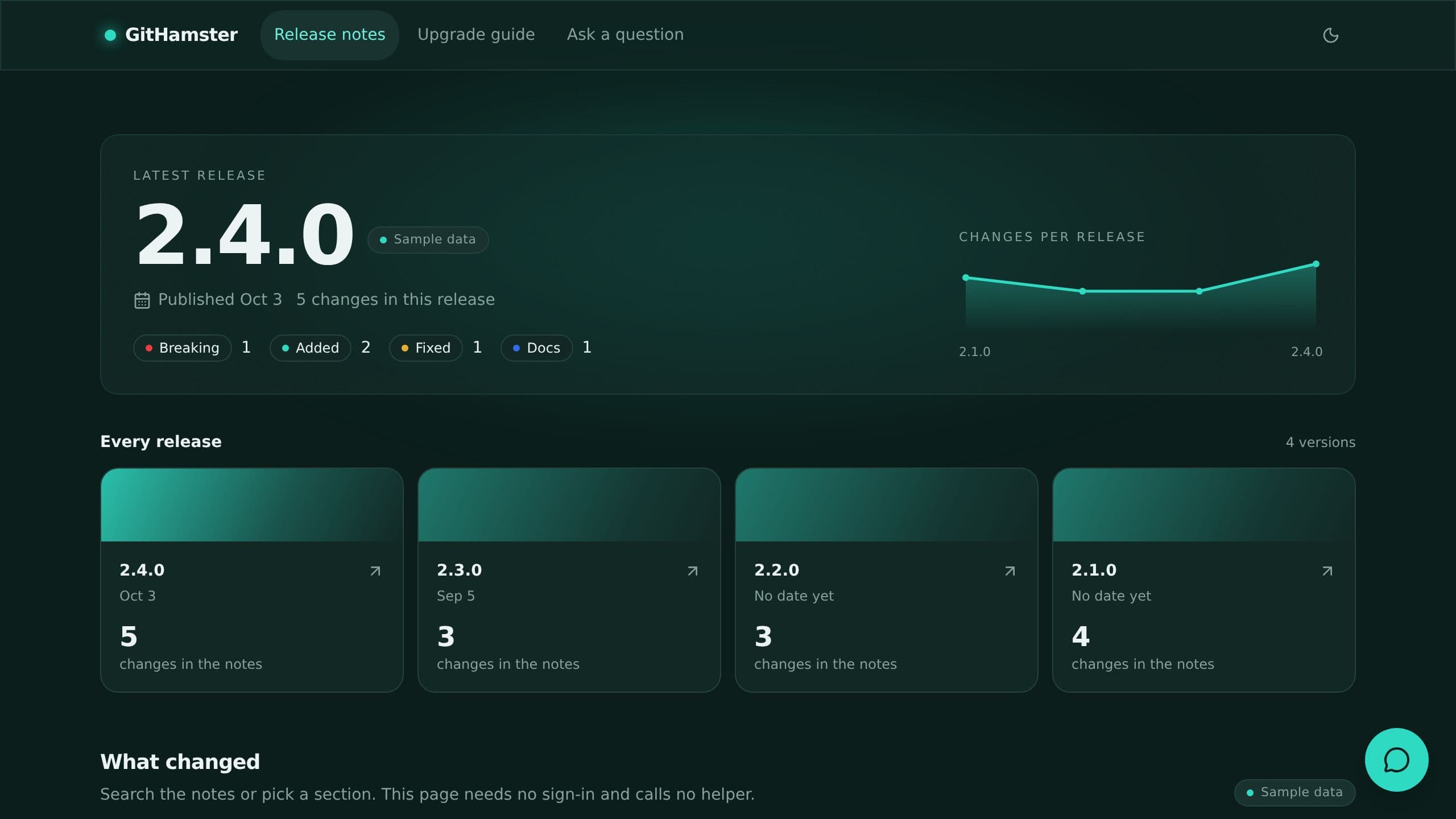Viewport: 1456px width, 819px height.
Task: Click 'No date yet' on the 2.1.0 card
Action: pos(1111,596)
